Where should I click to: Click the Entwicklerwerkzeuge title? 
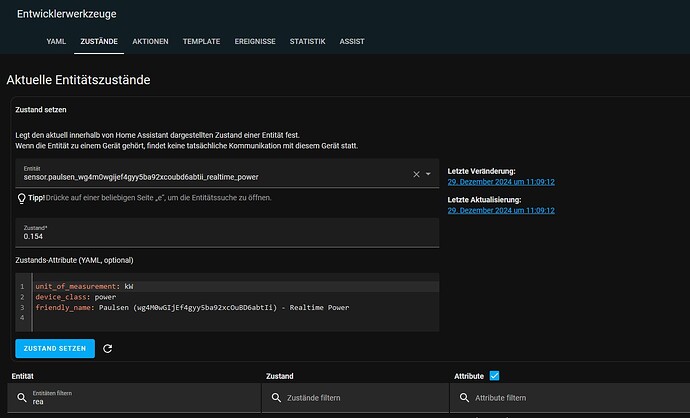(67, 14)
